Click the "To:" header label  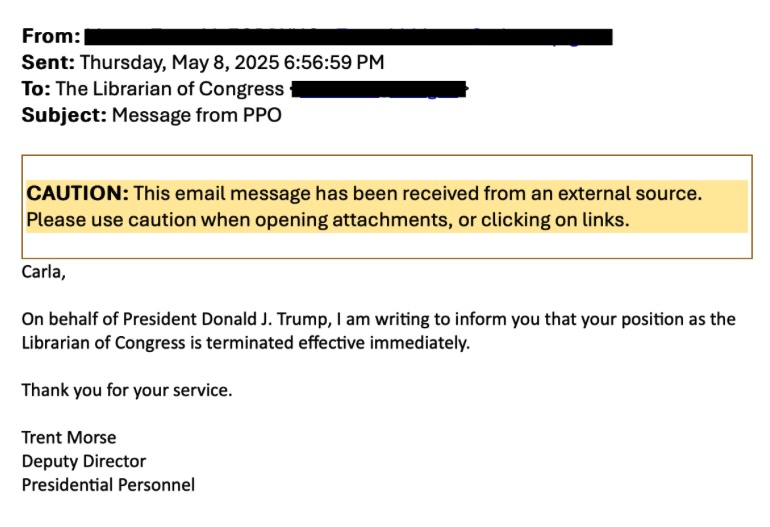point(36,89)
